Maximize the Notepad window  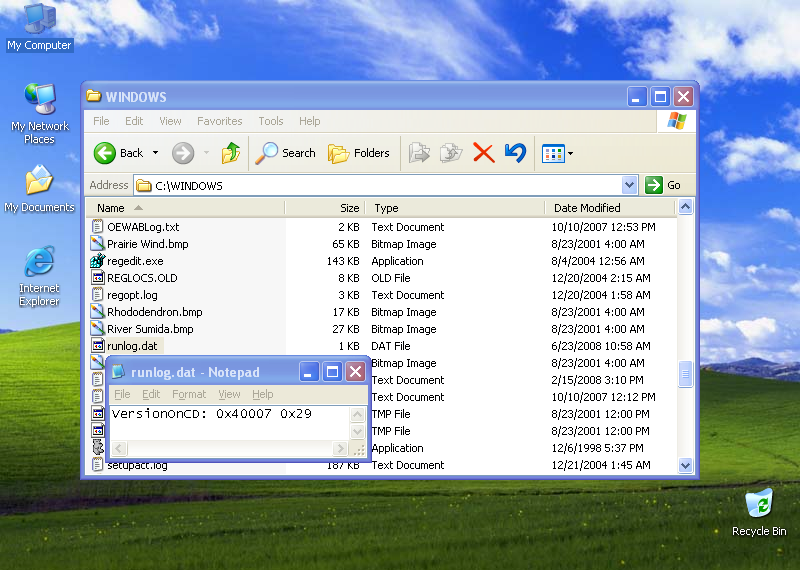[332, 372]
